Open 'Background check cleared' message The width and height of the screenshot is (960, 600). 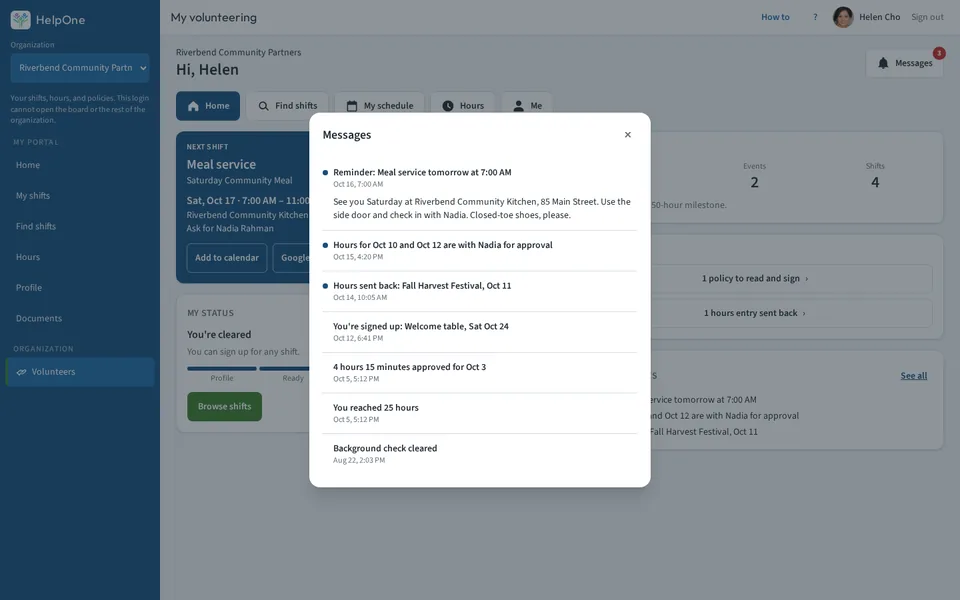tap(479, 454)
